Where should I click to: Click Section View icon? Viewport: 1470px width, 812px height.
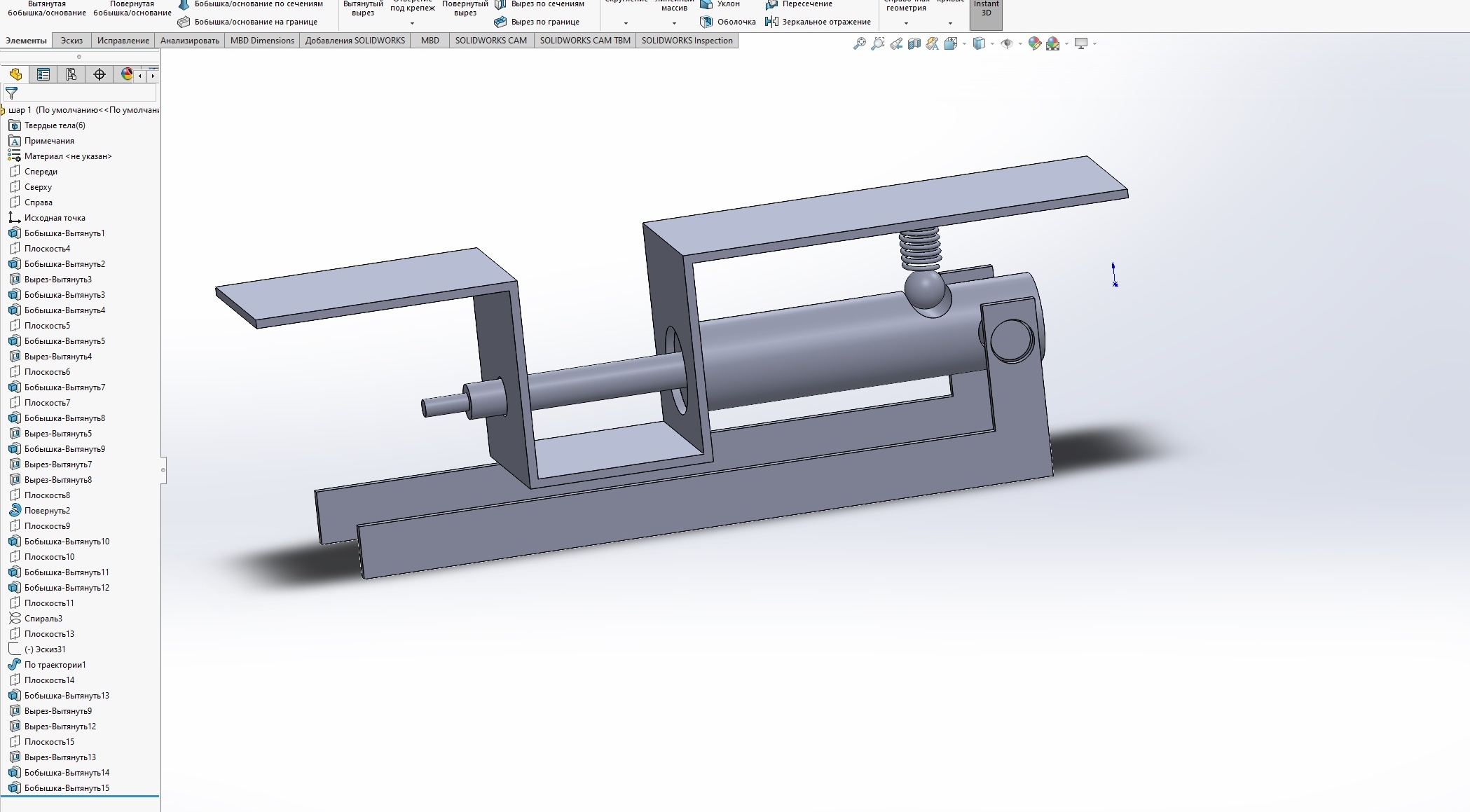914,43
